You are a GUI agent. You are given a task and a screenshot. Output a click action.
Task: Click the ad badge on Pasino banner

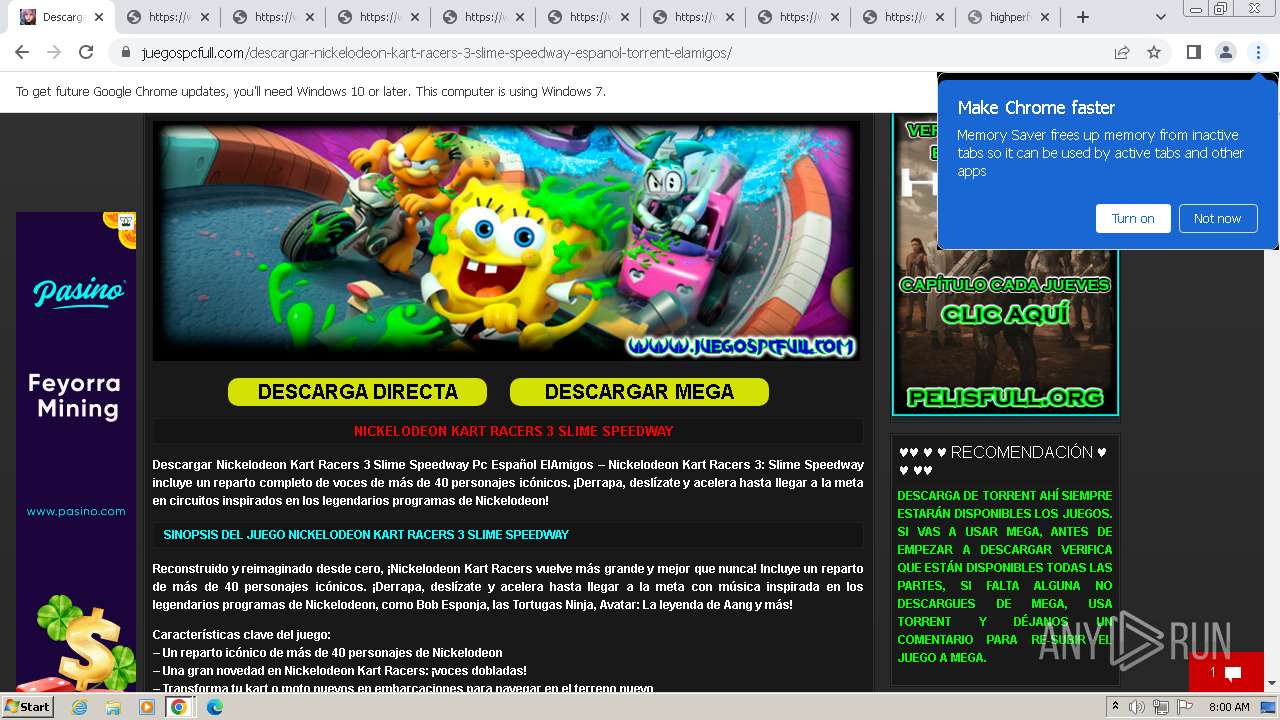(x=126, y=221)
